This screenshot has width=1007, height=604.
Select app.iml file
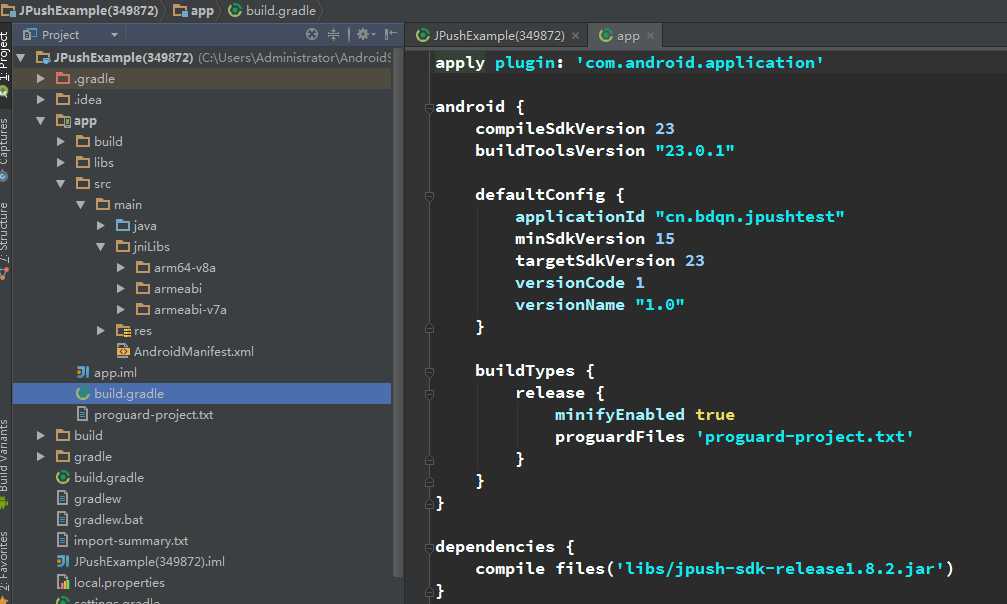(x=115, y=373)
